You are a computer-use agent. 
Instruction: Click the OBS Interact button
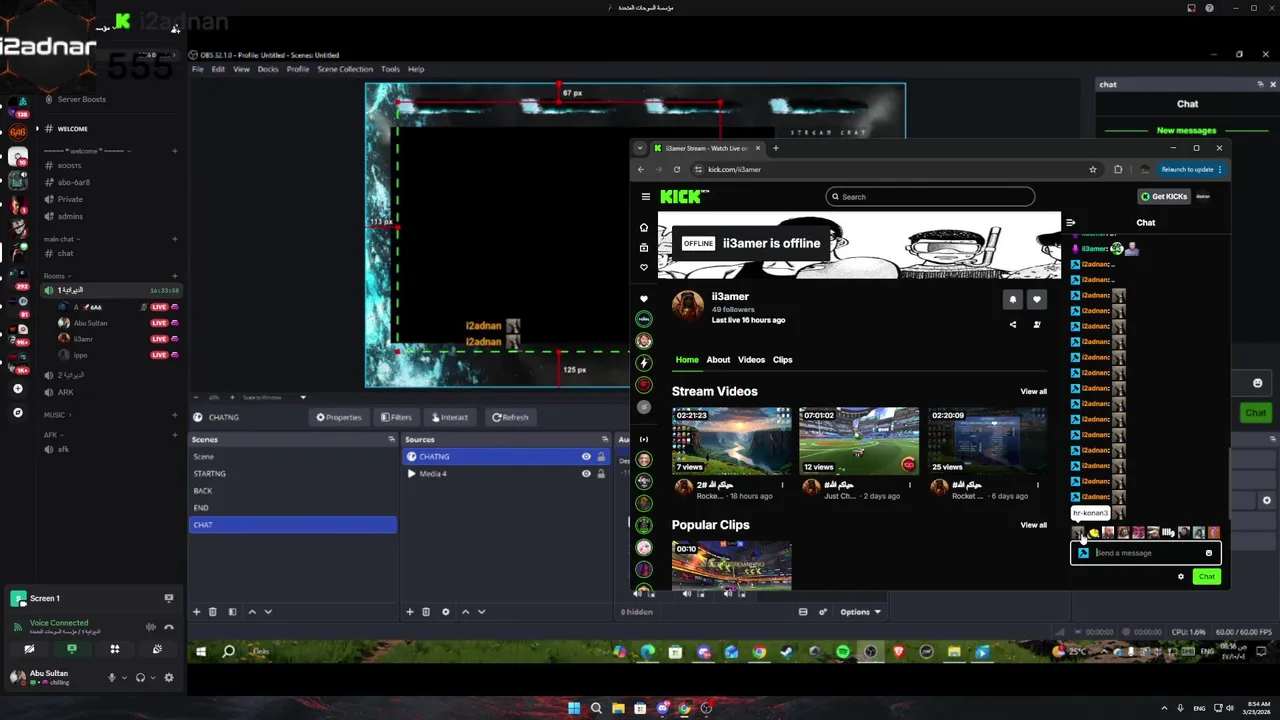449,417
